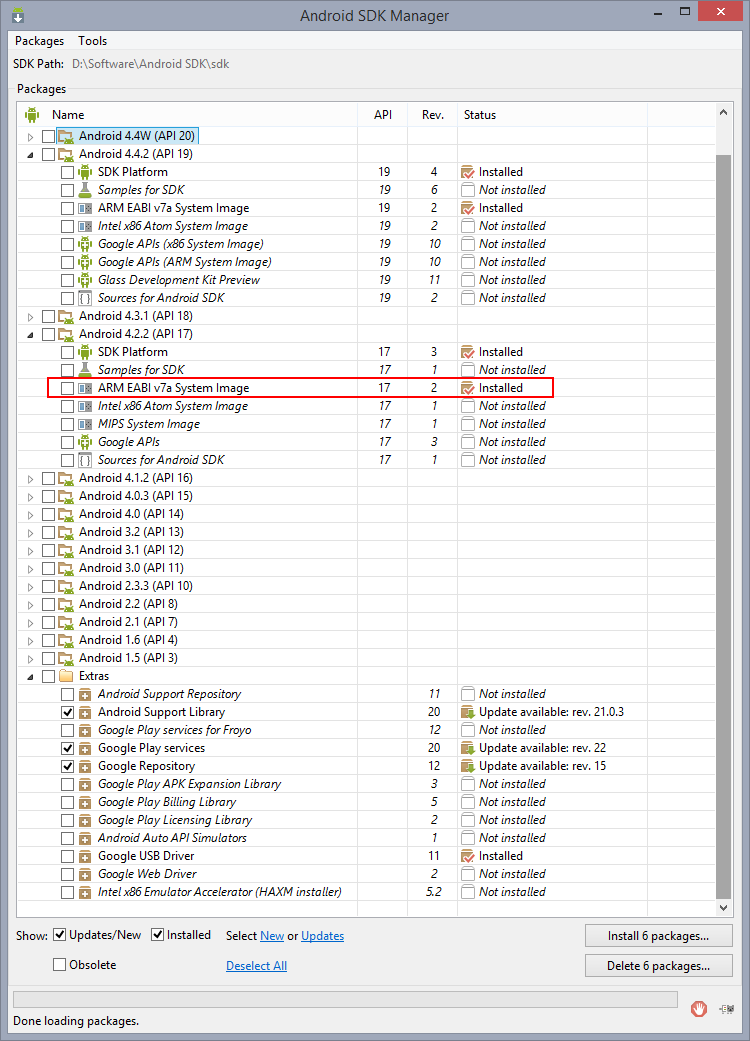Click the New selection link
The width and height of the screenshot is (750, 1041).
[272, 935]
